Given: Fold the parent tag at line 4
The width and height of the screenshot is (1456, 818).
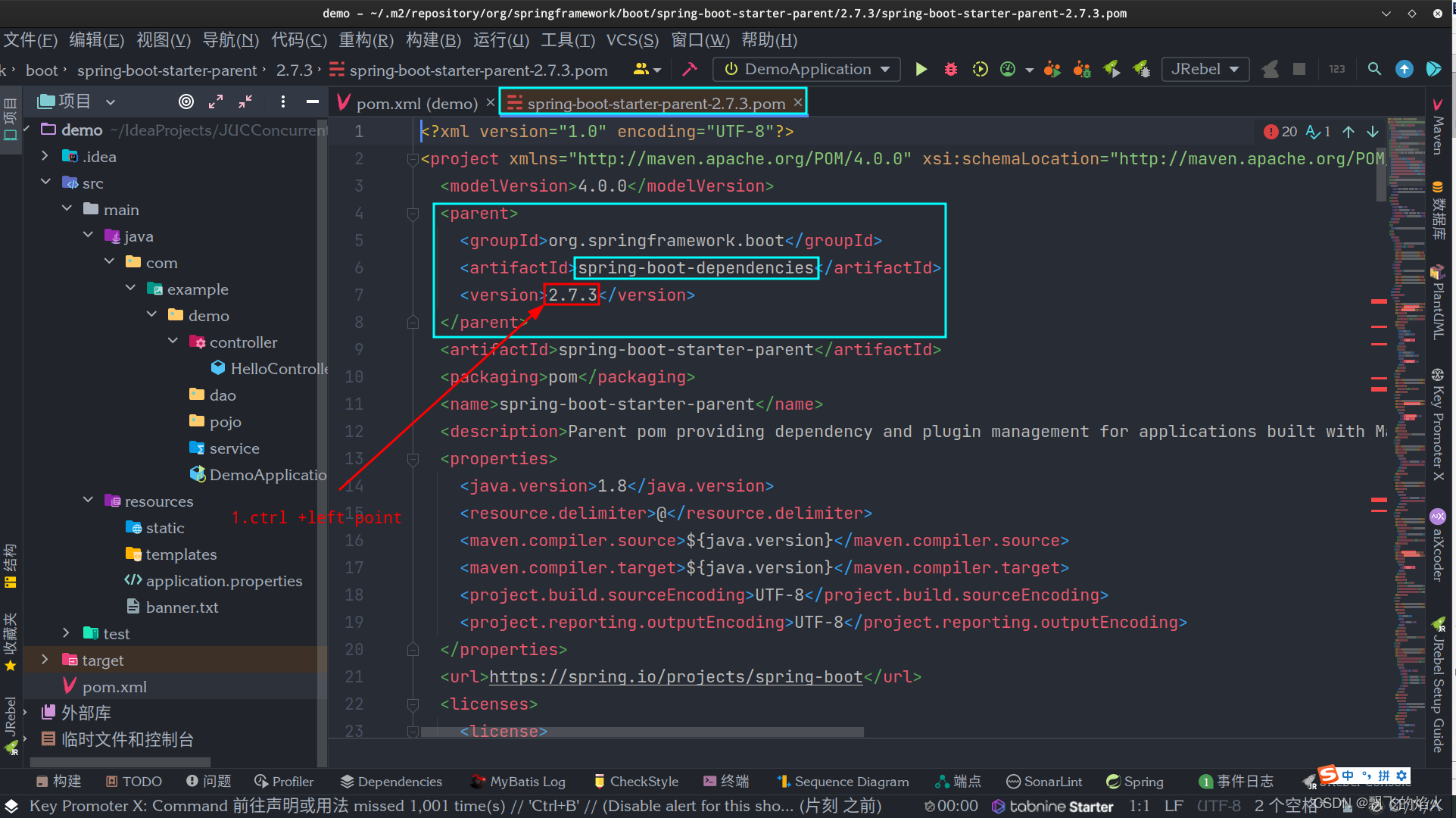Looking at the screenshot, I should 413,214.
